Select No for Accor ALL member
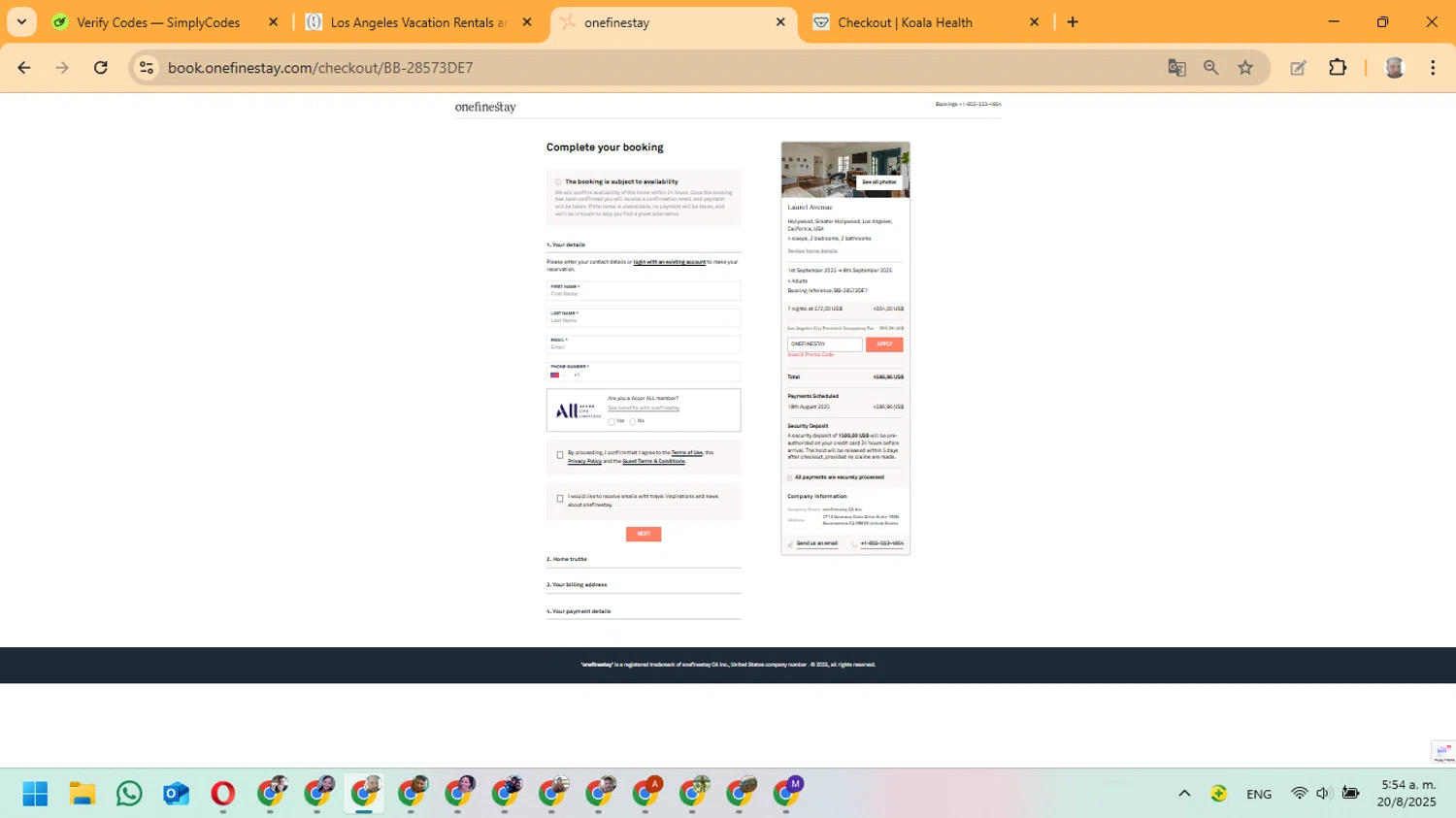The height and width of the screenshot is (818, 1456). tap(633, 422)
